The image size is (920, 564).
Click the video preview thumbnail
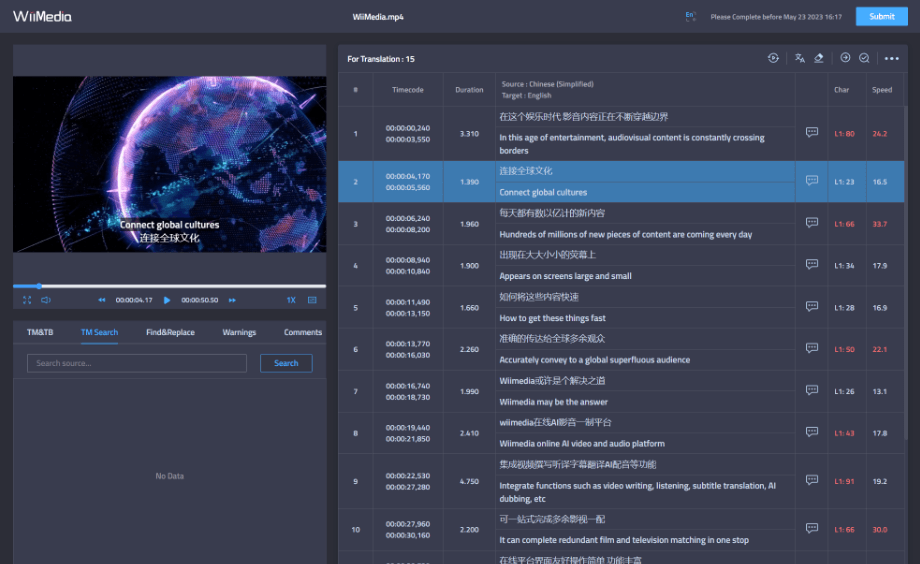(170, 164)
